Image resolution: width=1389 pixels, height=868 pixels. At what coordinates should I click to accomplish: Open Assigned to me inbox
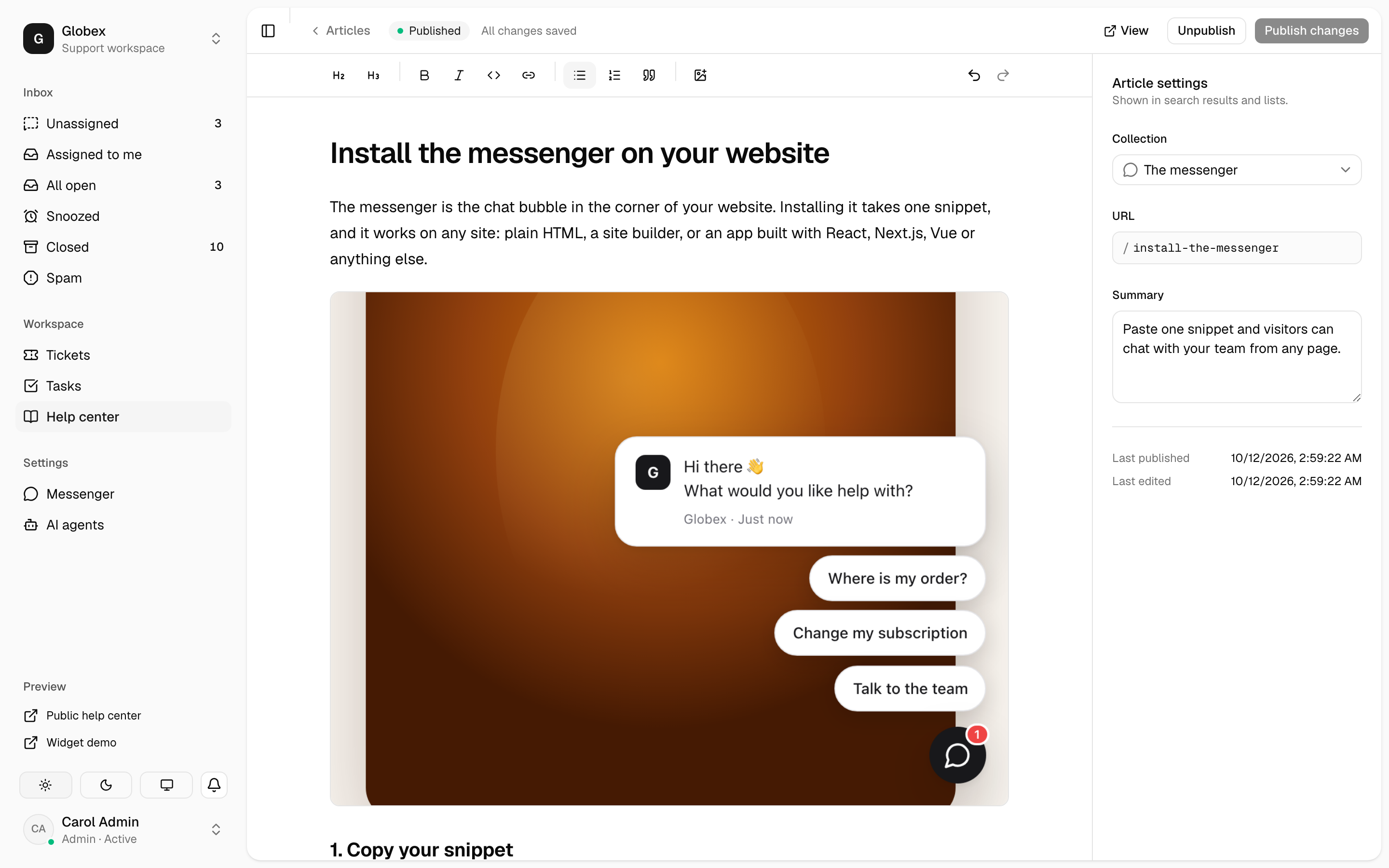pos(123,154)
